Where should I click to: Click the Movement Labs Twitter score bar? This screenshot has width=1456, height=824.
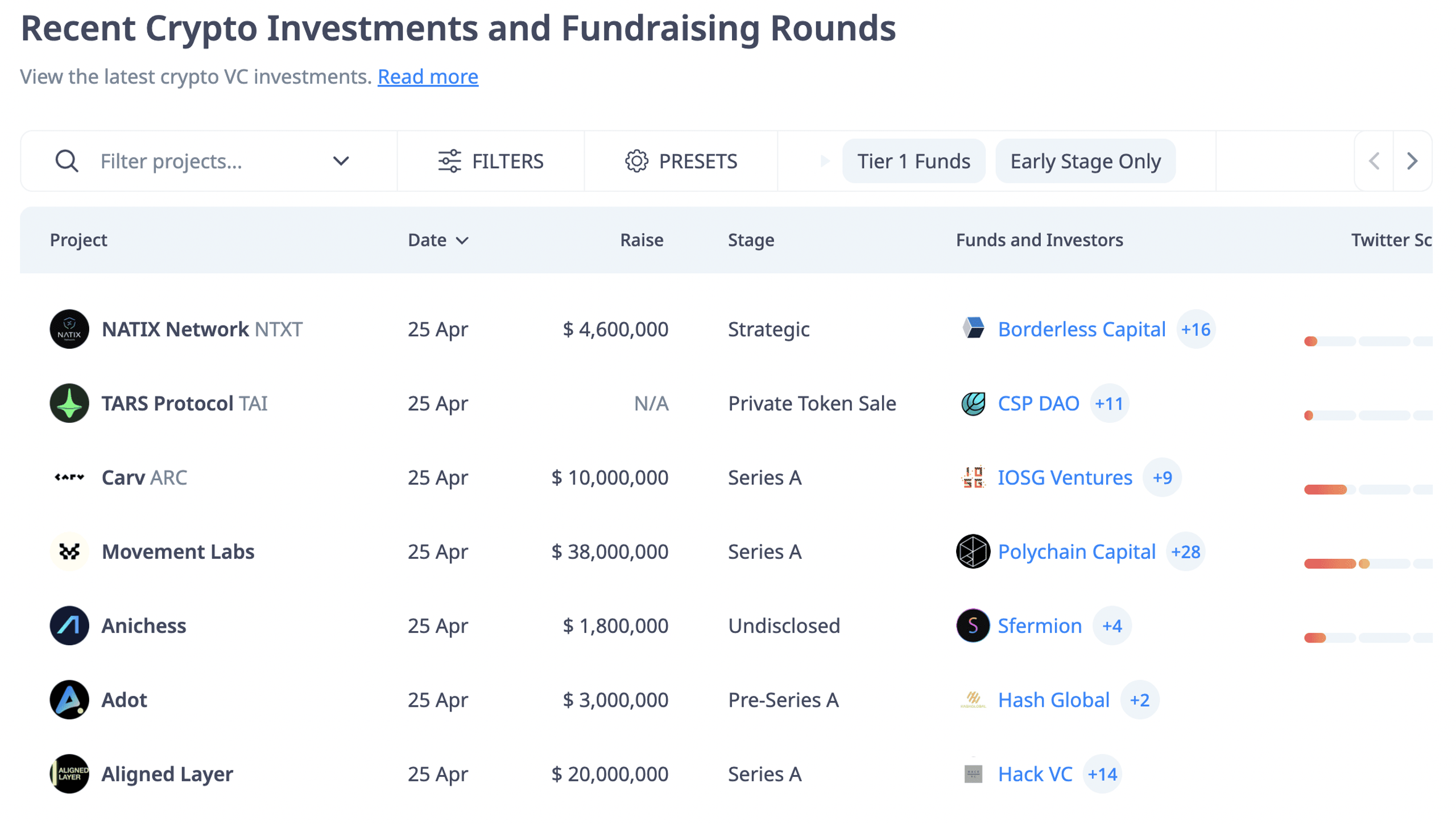[1367, 563]
